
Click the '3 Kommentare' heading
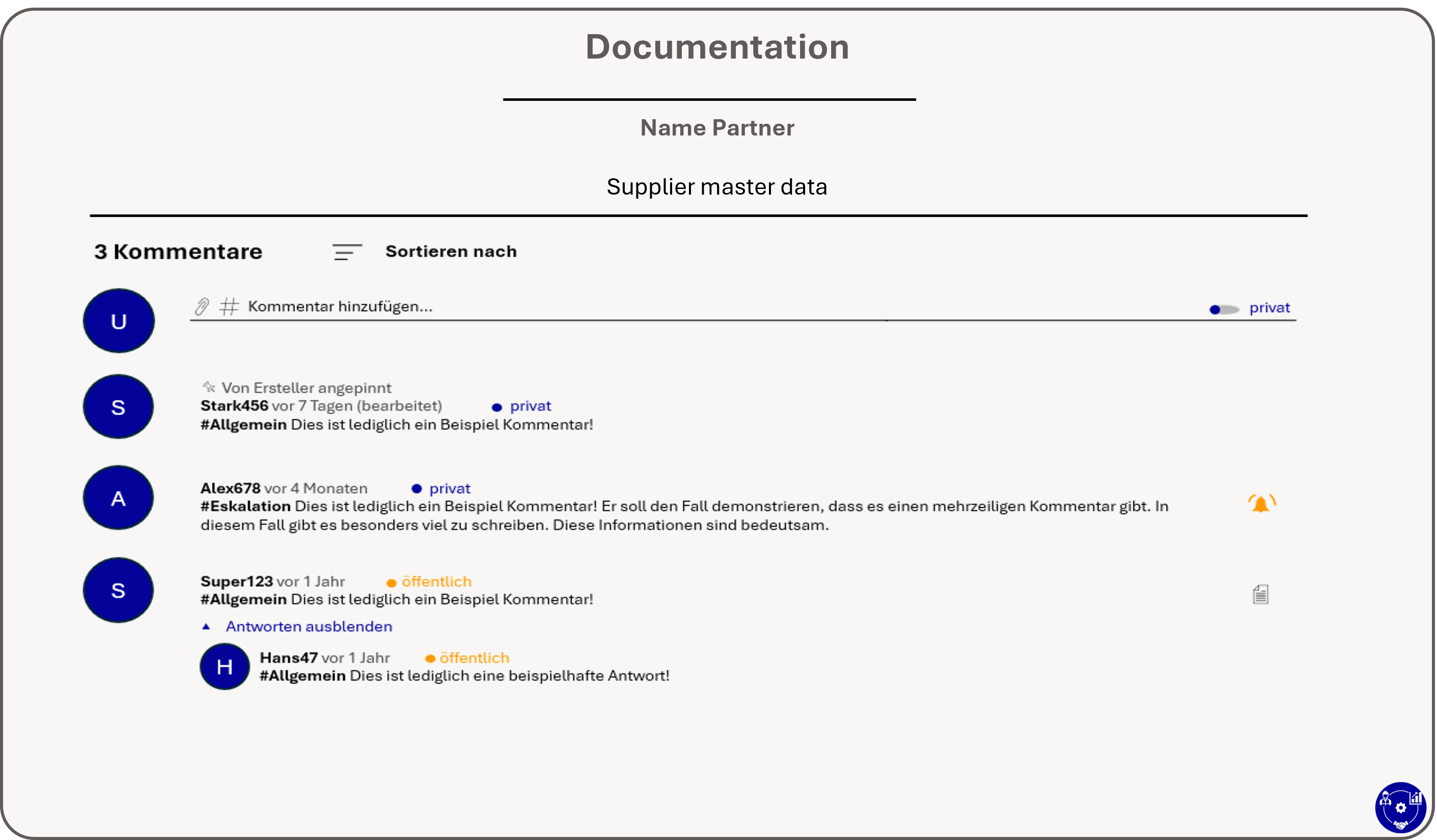click(178, 251)
